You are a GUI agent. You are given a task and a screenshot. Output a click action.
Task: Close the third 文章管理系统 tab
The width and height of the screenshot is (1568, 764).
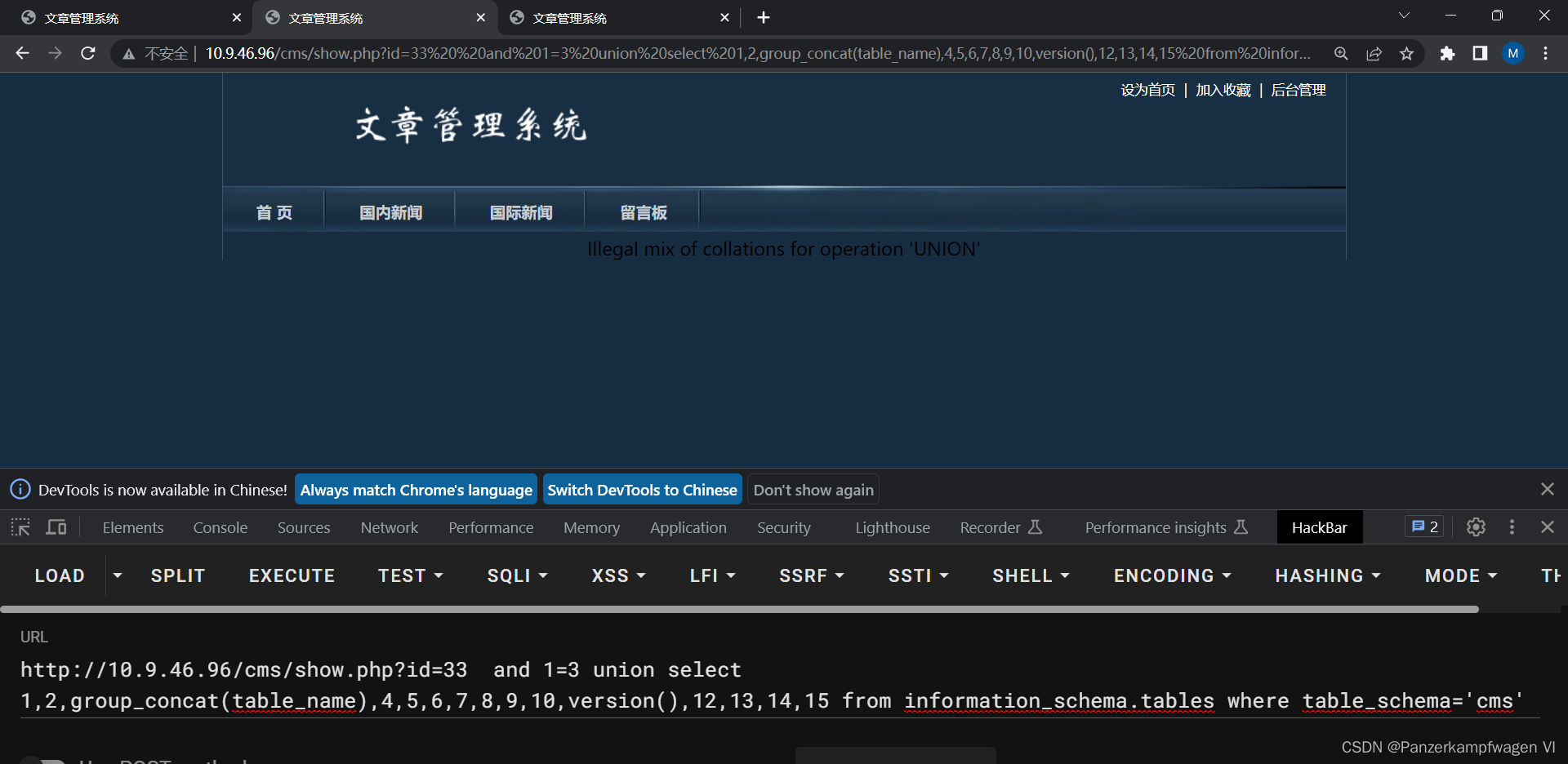pos(724,17)
